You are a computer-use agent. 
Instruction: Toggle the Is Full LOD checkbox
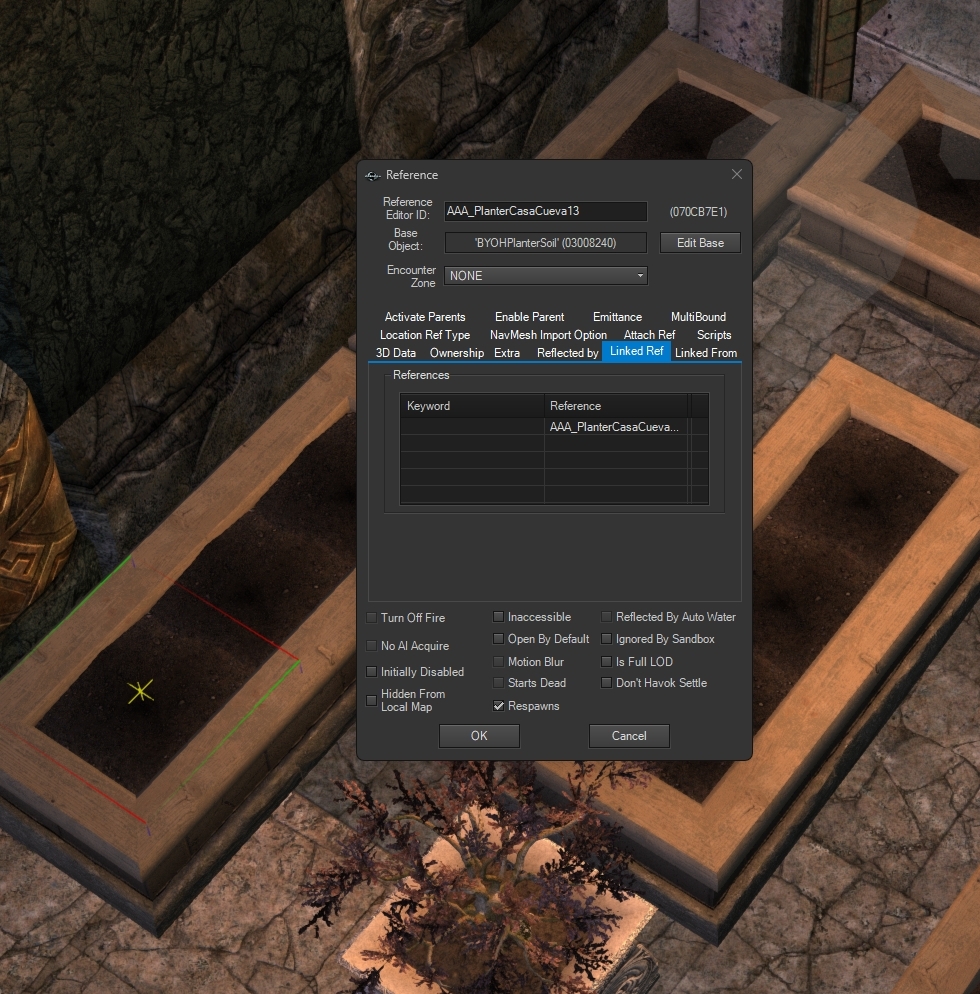click(607, 662)
